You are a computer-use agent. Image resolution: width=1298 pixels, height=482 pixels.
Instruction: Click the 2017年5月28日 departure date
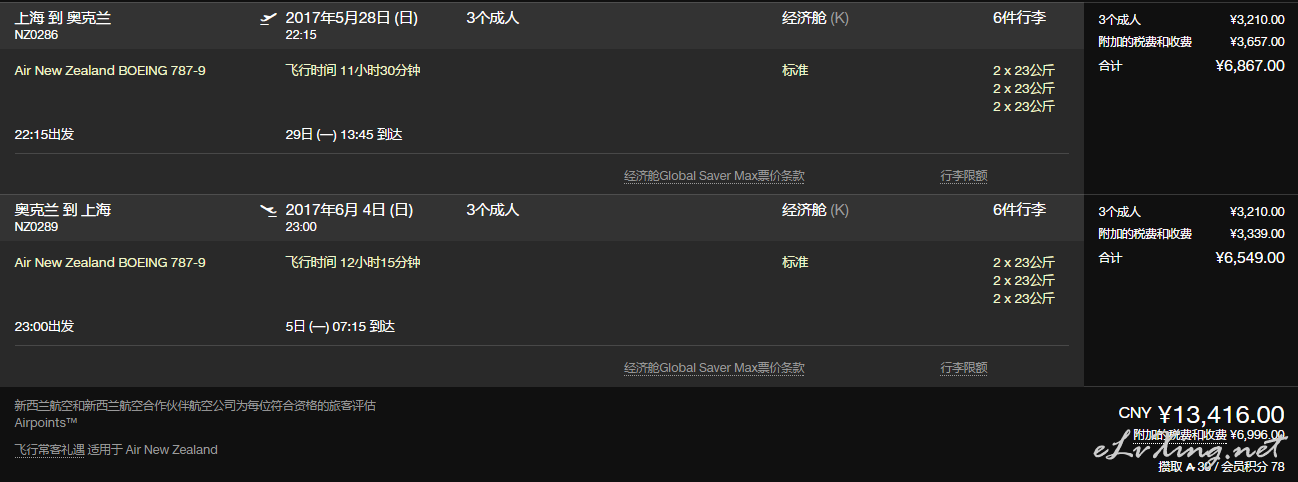coord(351,17)
